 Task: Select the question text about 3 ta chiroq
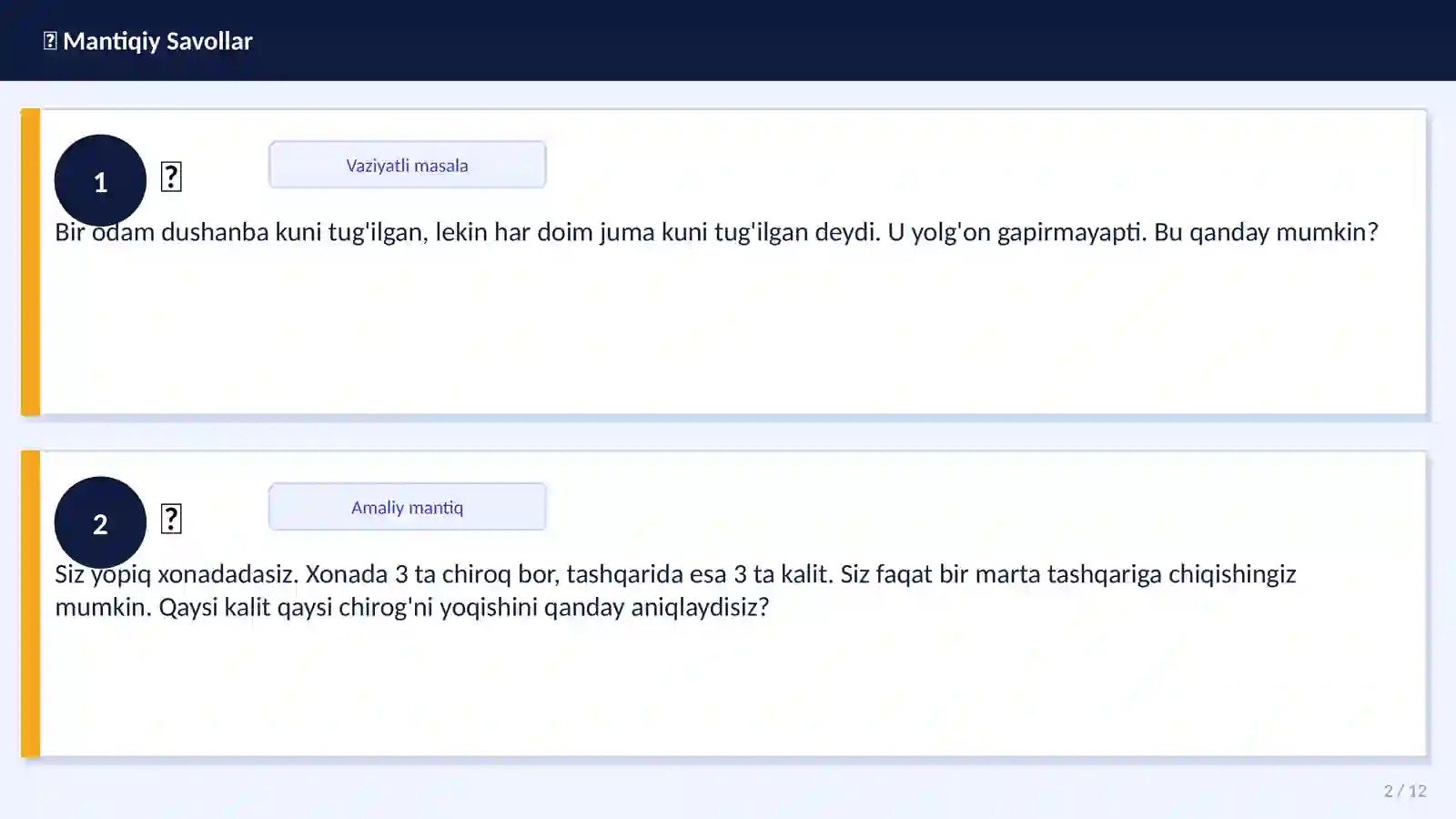675,591
